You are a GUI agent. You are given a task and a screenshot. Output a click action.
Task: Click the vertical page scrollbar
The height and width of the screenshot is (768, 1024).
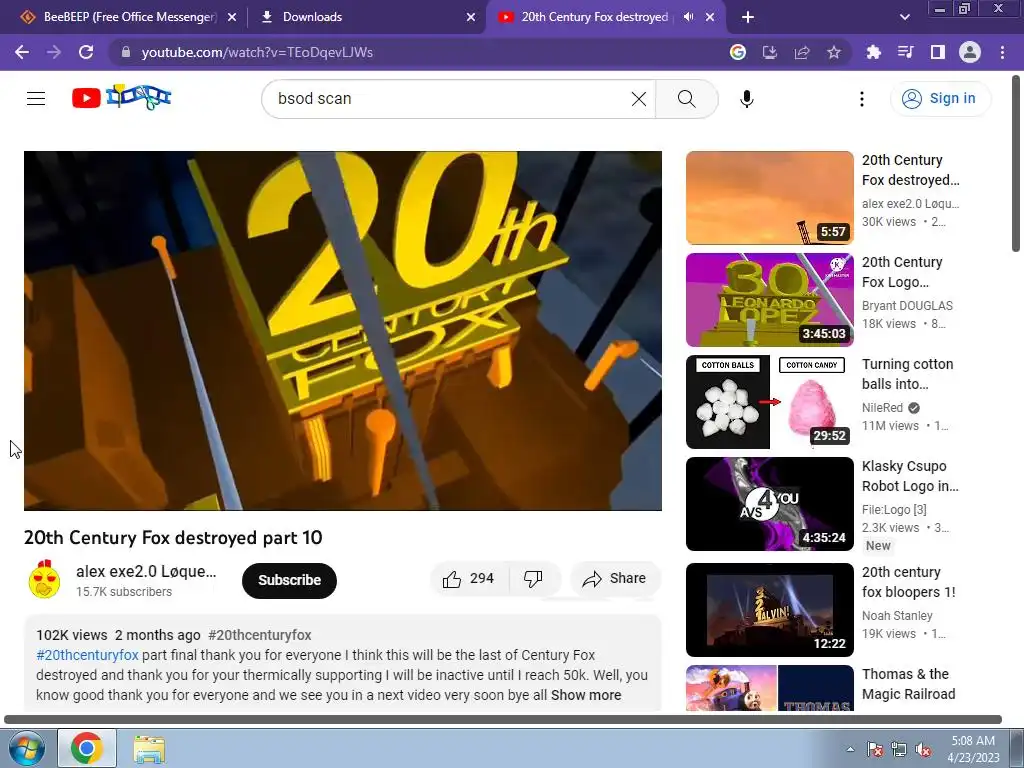(x=1016, y=163)
